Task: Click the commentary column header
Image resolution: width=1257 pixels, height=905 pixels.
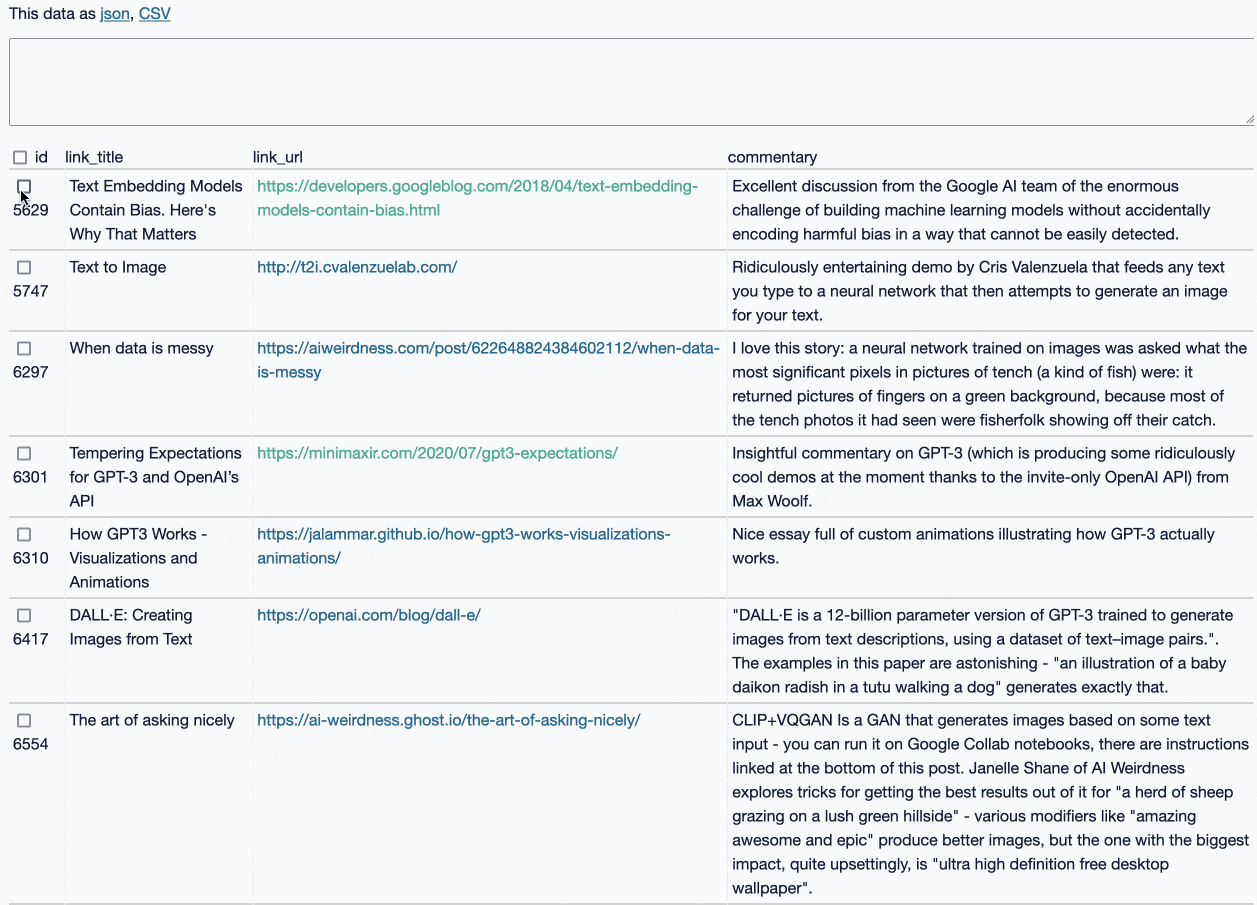Action: coord(772,157)
